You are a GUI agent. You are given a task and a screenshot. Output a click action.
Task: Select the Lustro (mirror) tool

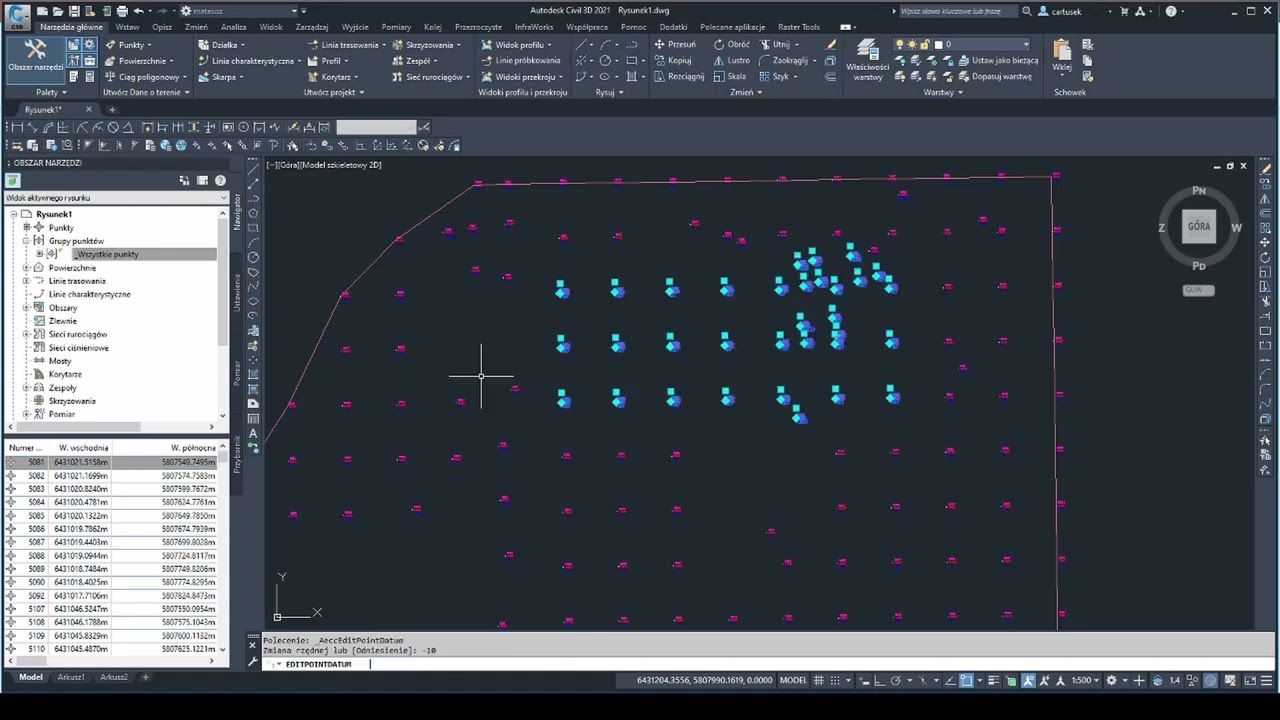click(x=732, y=61)
